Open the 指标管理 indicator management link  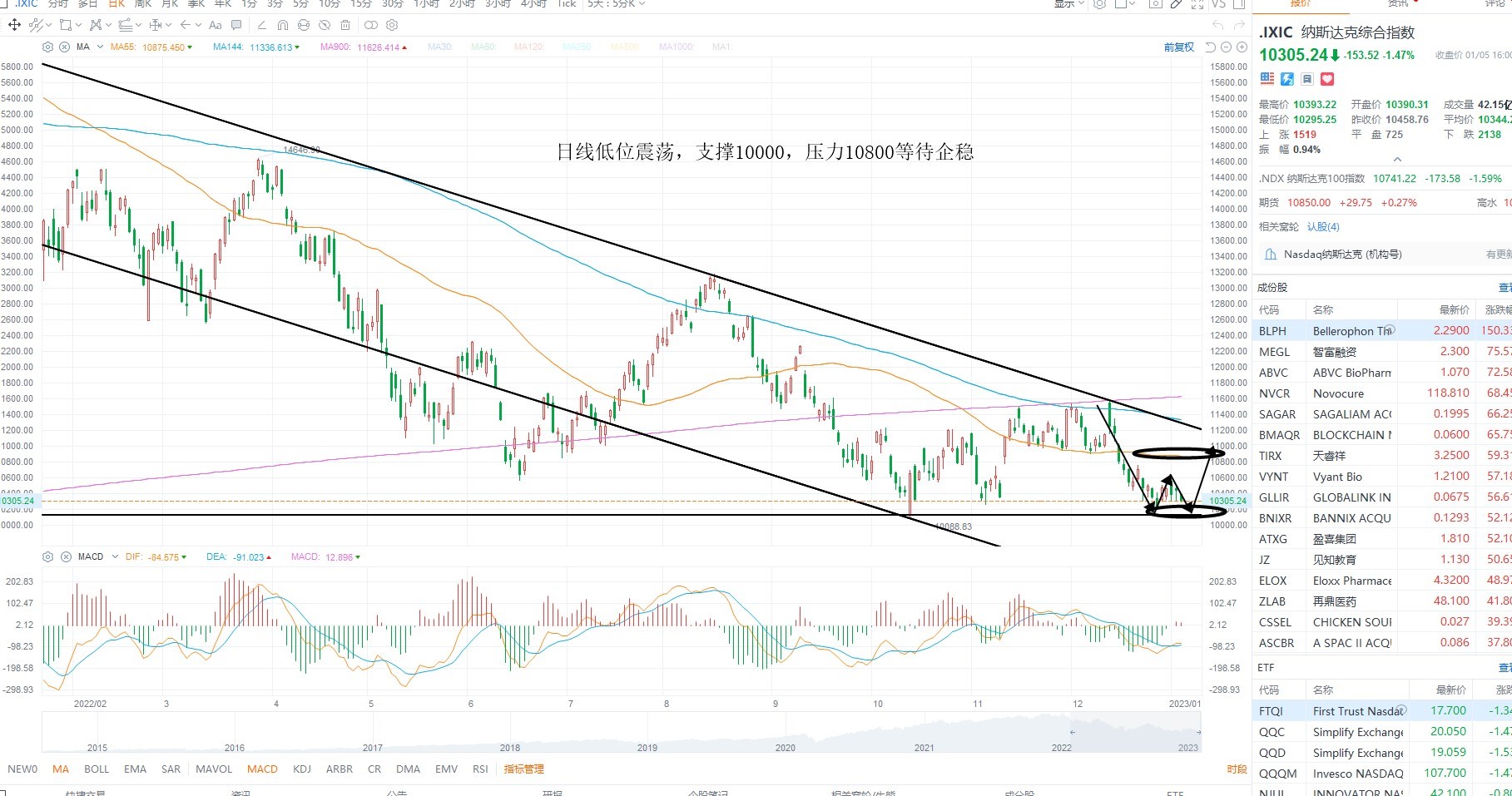coord(523,769)
